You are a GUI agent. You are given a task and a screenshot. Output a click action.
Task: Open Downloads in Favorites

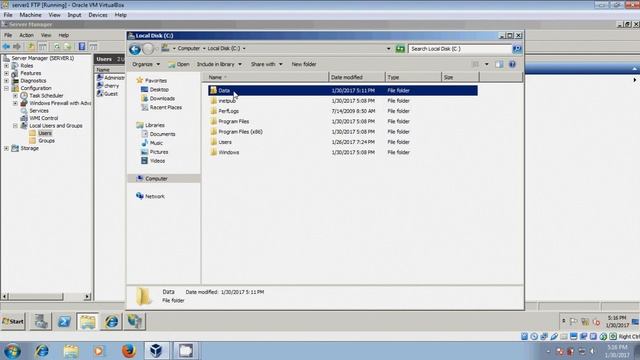tap(162, 98)
